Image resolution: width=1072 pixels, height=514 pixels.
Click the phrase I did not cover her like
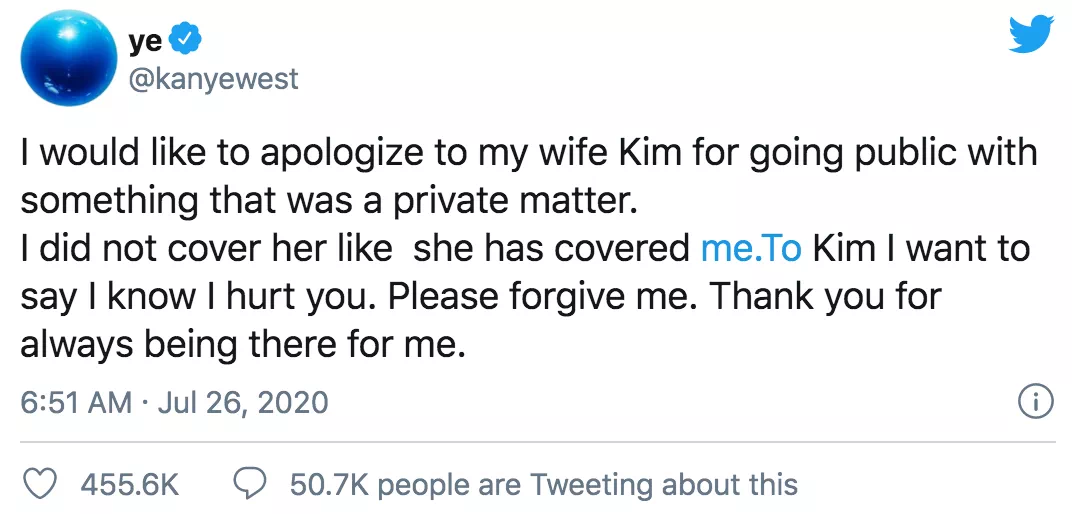tap(206, 249)
